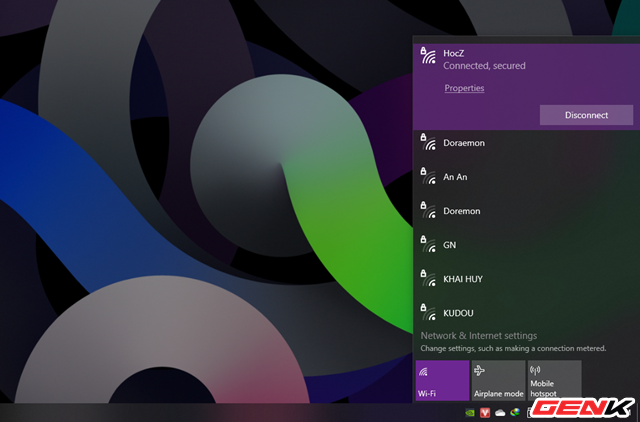The width and height of the screenshot is (640, 422).
Task: Select the GN Wi-Fi network
Action: pyautogui.click(x=526, y=245)
